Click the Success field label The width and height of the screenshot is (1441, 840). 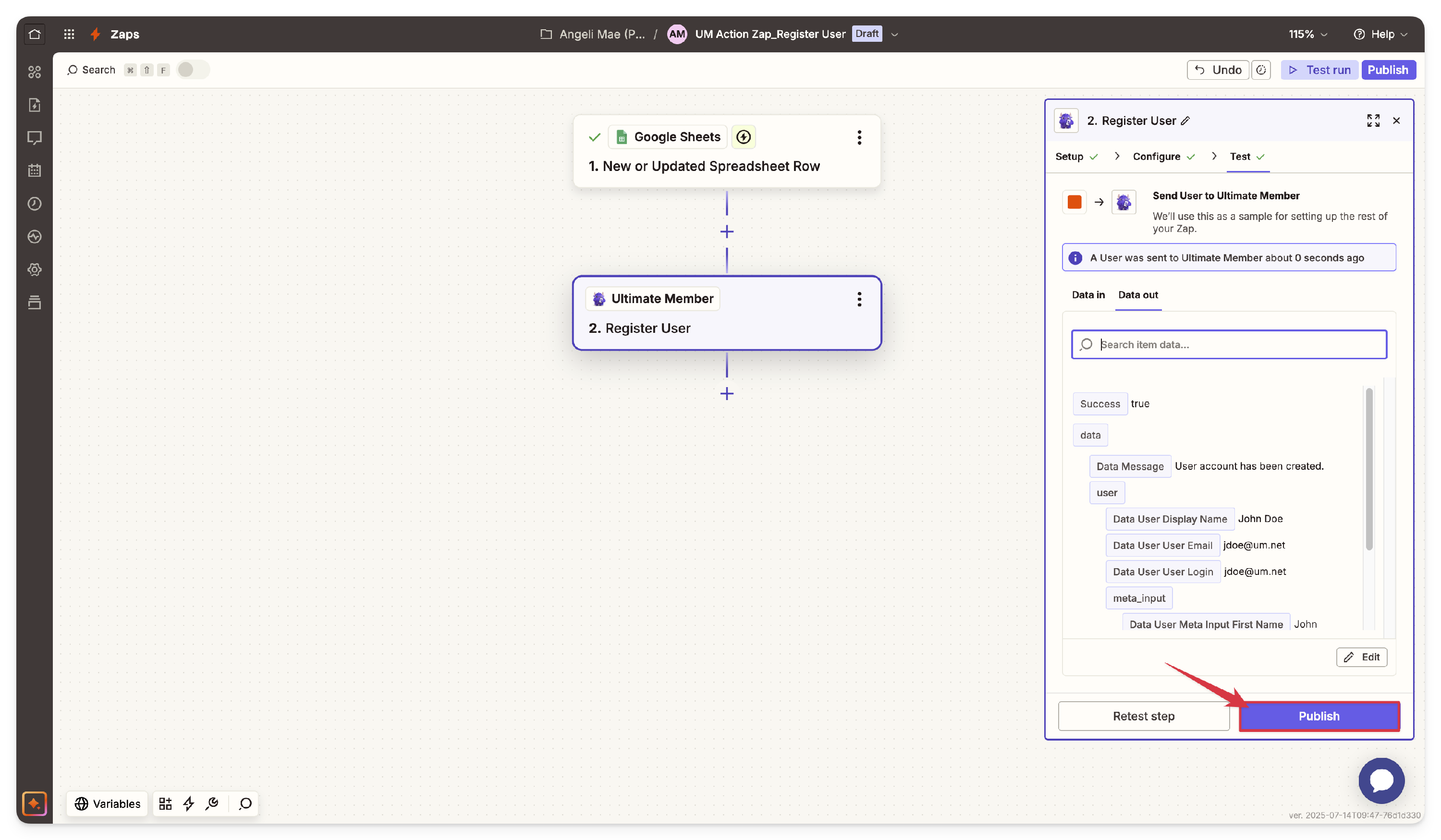(1100, 404)
